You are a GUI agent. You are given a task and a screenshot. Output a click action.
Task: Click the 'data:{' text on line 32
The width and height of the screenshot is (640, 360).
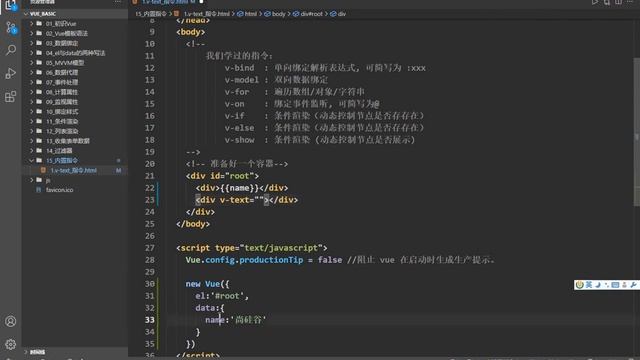[210, 308]
